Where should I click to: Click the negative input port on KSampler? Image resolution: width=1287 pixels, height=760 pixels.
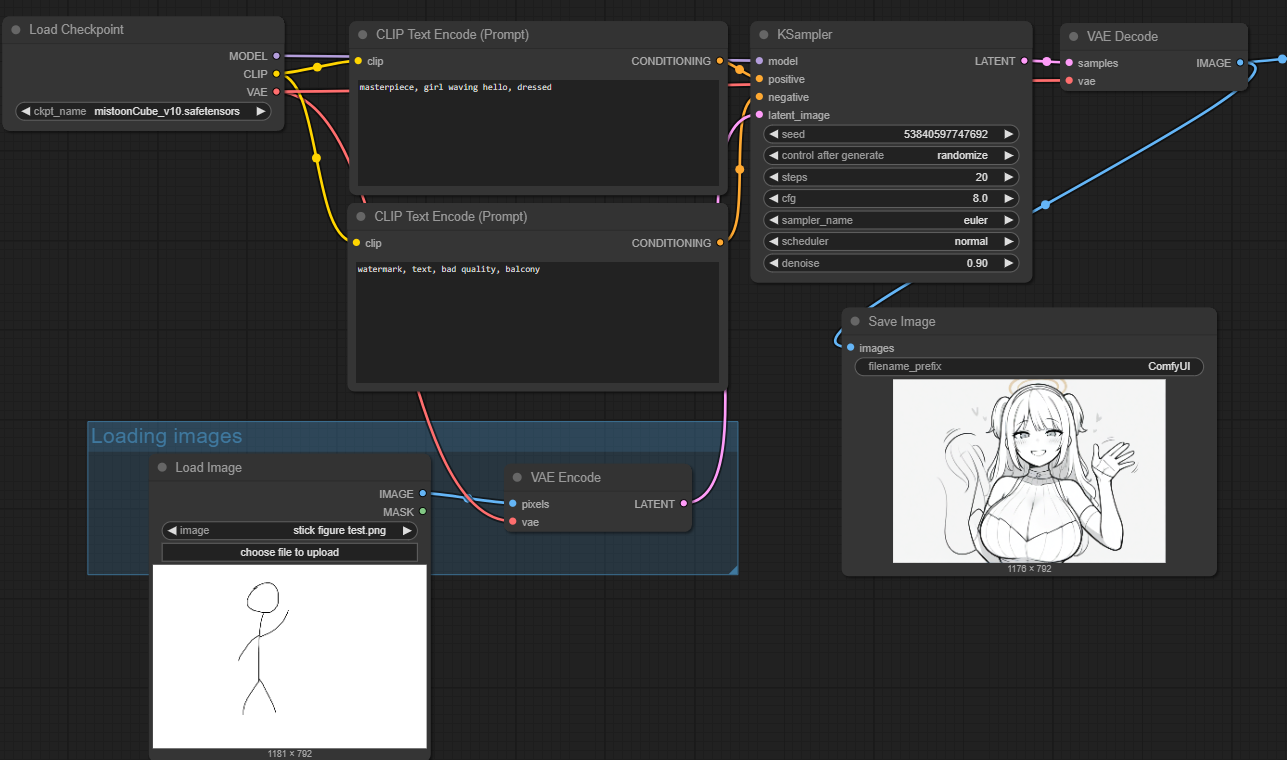pos(760,97)
